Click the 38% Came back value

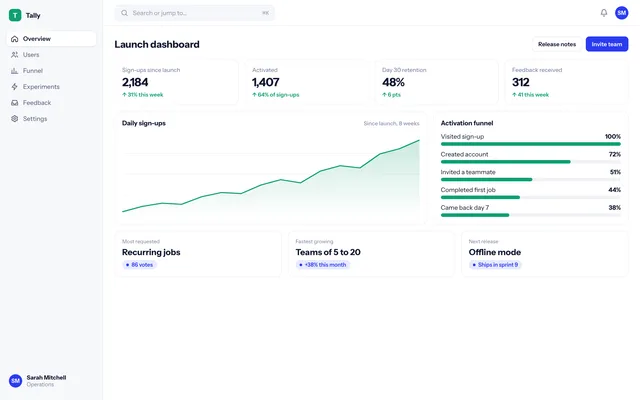[x=615, y=208]
